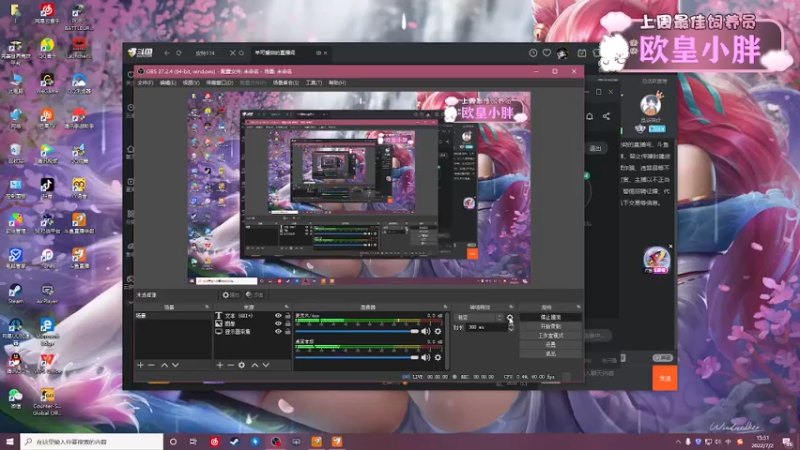
Task: Pop out the Sources dock panel
Action: (287, 307)
